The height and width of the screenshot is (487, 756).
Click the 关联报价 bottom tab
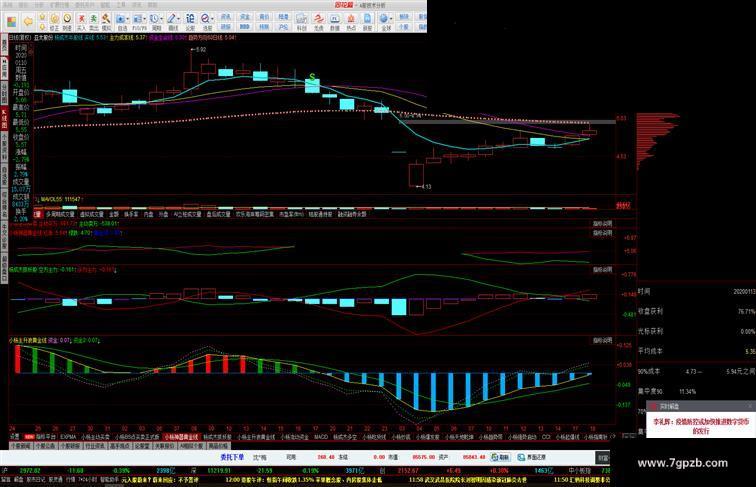164,446
